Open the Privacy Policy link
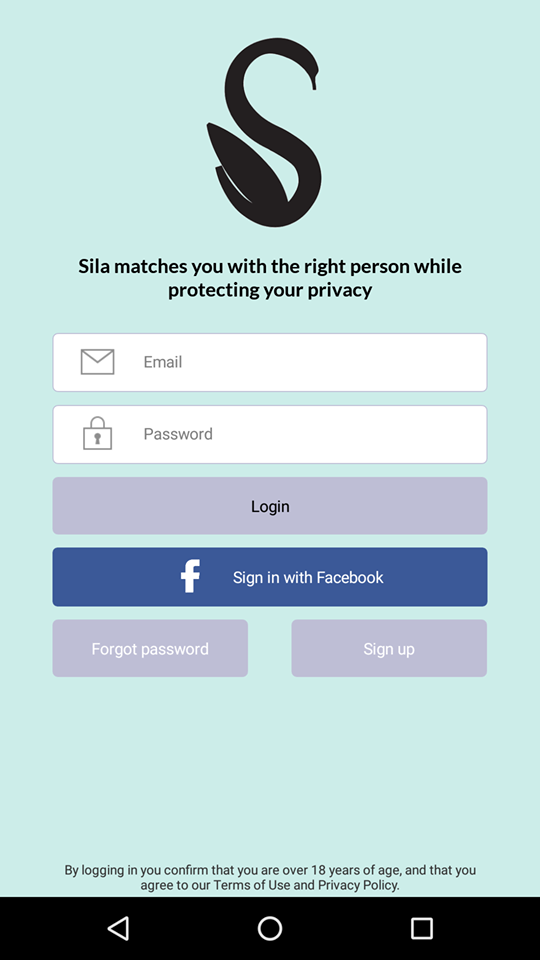Image resolution: width=540 pixels, height=960 pixels. click(358, 885)
